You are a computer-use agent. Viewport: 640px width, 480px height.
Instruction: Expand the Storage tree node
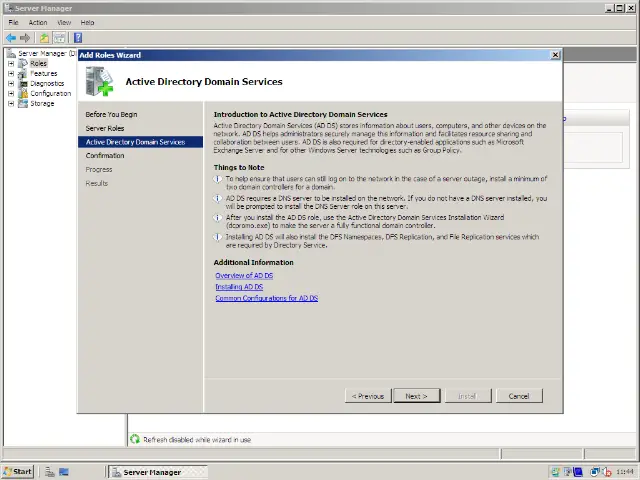[11, 103]
